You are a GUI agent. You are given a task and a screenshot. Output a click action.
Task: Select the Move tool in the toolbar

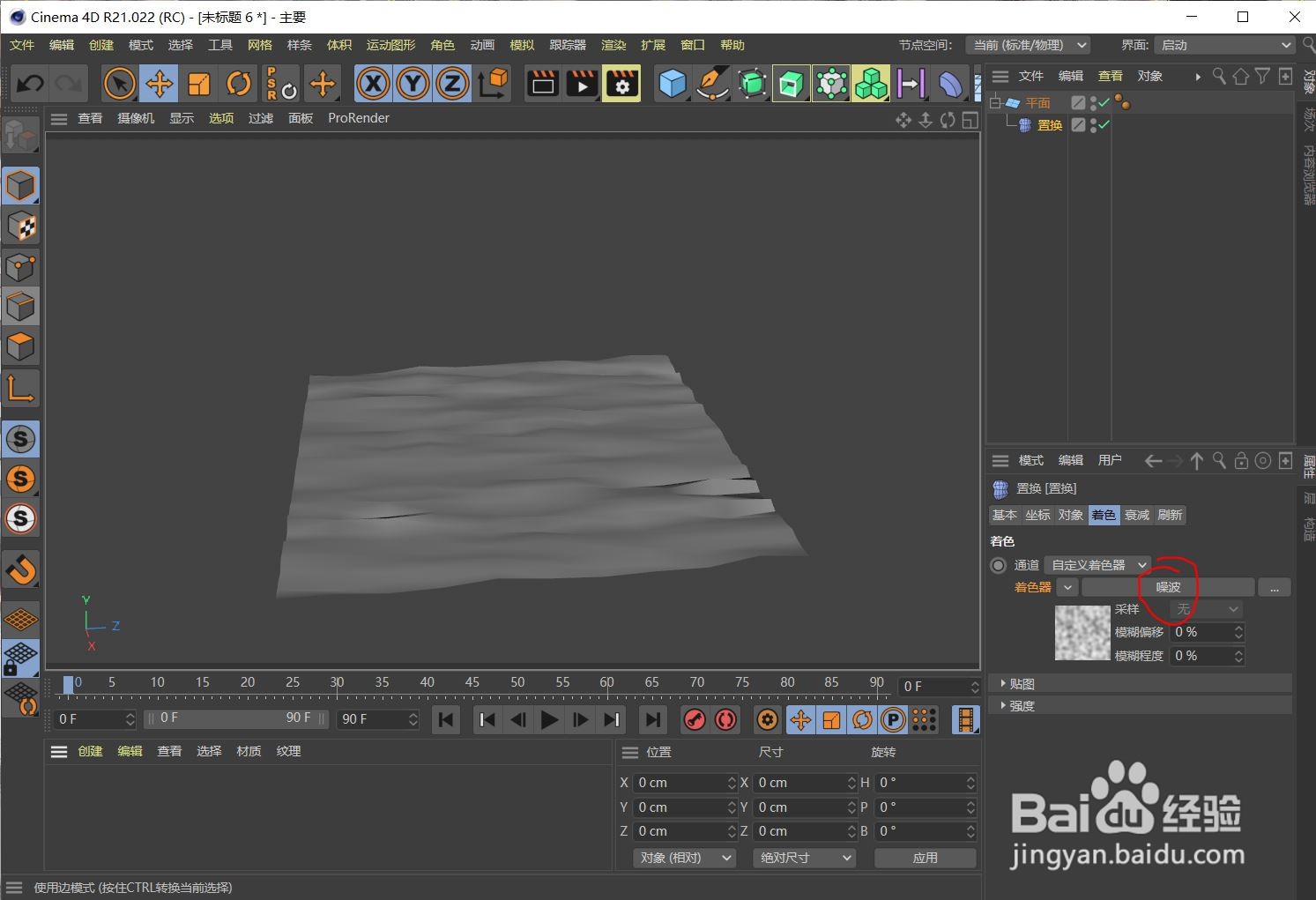[x=159, y=83]
